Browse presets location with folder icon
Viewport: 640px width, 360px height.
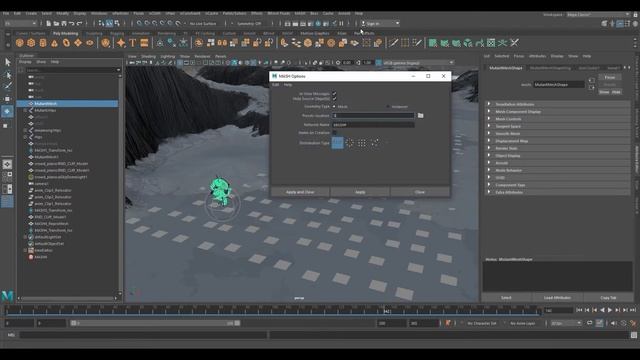(x=420, y=116)
